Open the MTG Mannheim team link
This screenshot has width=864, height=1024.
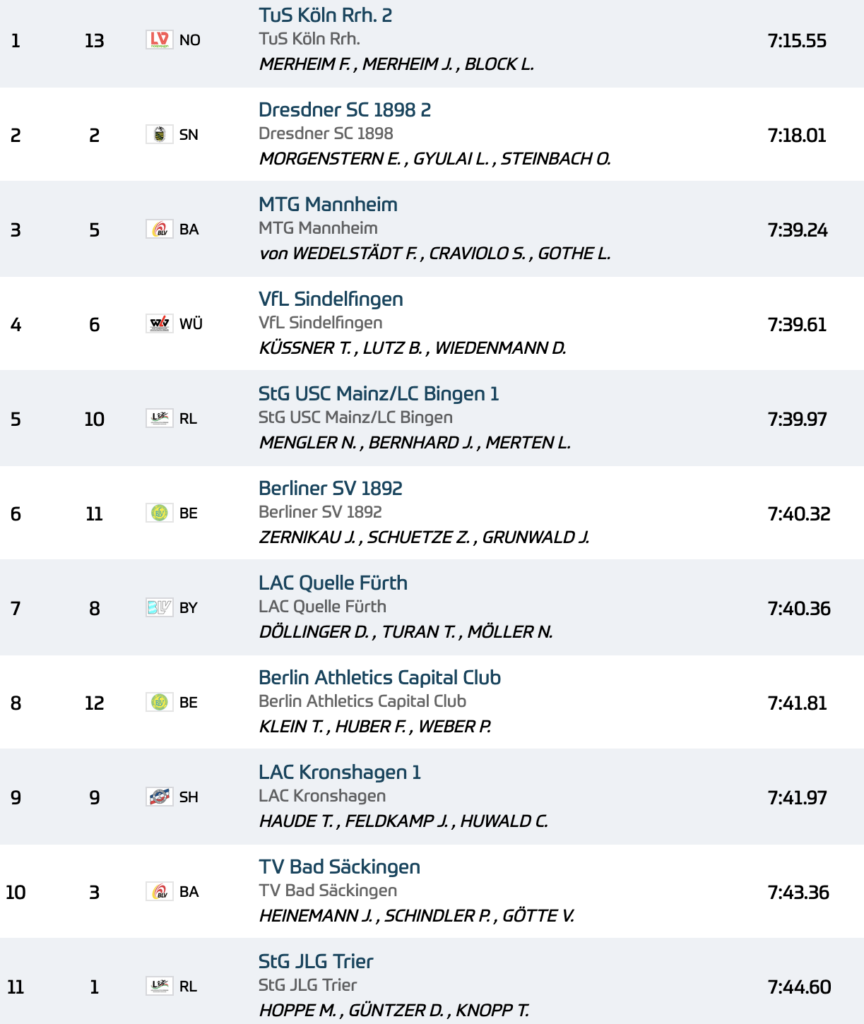(328, 204)
